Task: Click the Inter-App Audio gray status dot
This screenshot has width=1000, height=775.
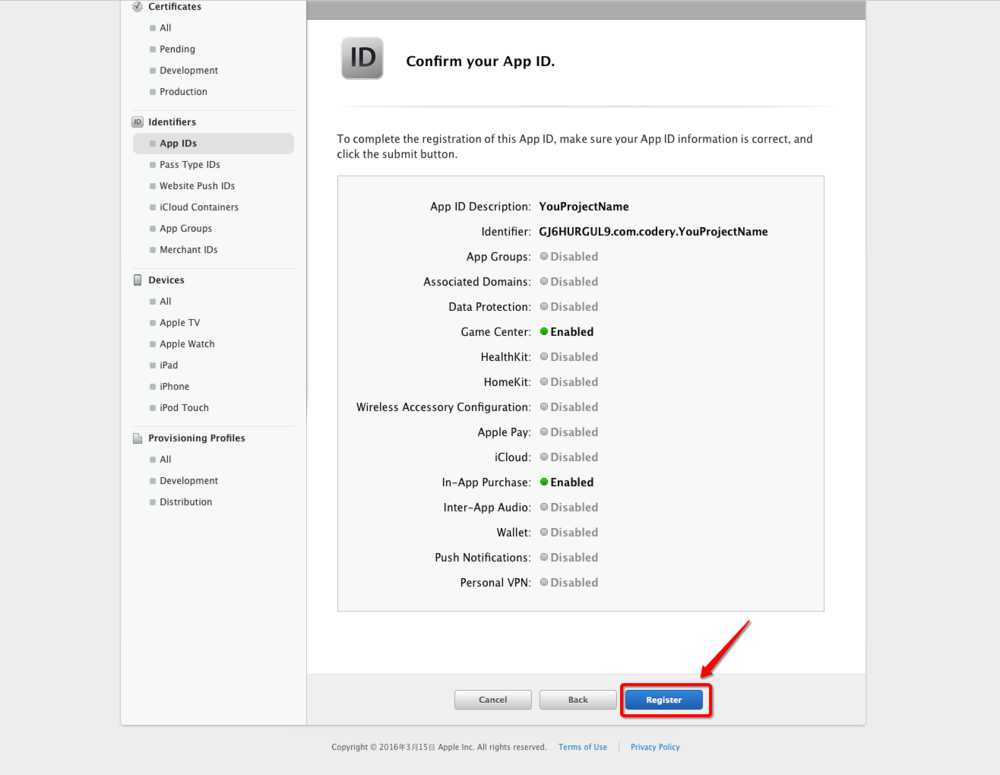Action: [x=544, y=506]
